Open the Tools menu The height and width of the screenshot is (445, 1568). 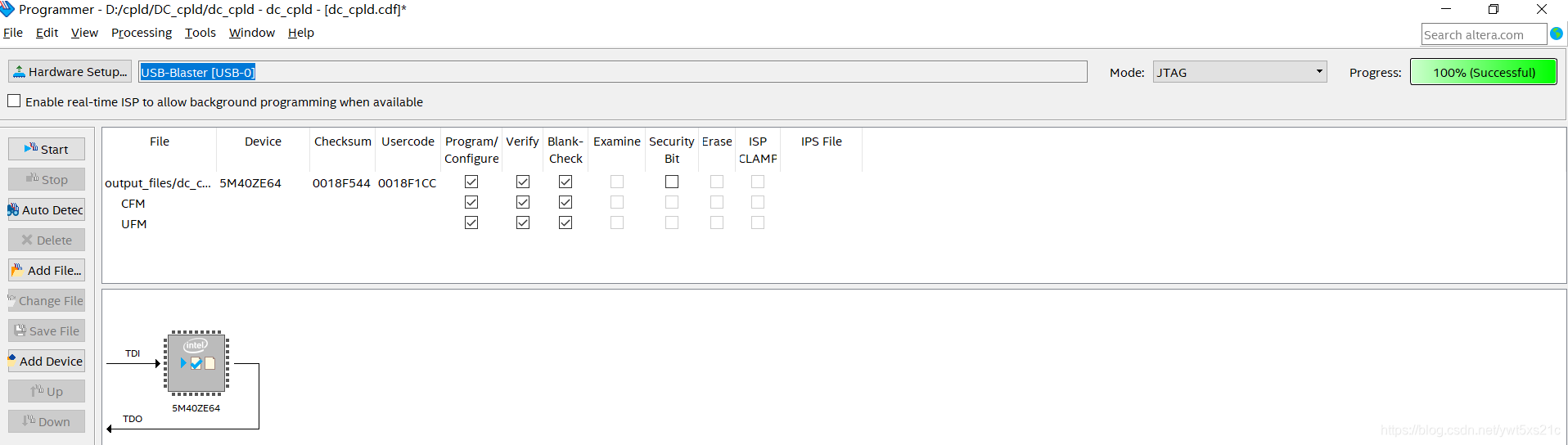pyautogui.click(x=201, y=33)
